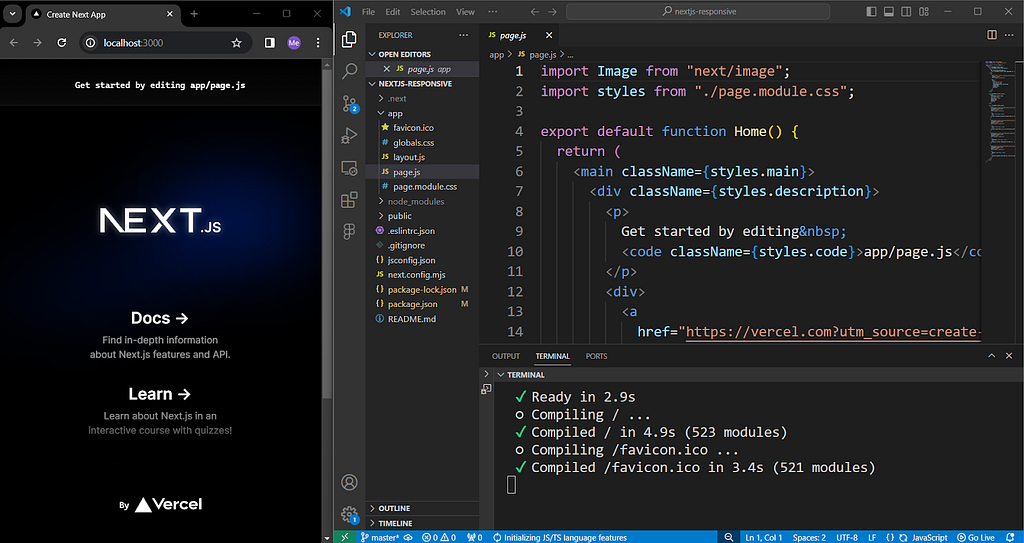This screenshot has width=1024, height=543.
Task: Open Customize Layout icon in the title bar
Action: click(x=924, y=12)
